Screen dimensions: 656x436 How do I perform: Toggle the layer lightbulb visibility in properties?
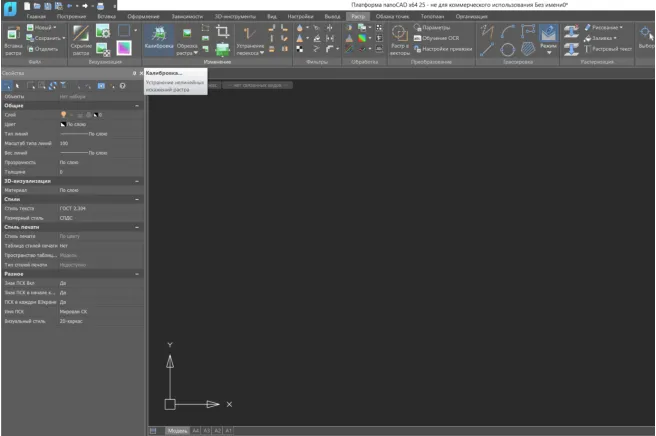click(x=64, y=115)
